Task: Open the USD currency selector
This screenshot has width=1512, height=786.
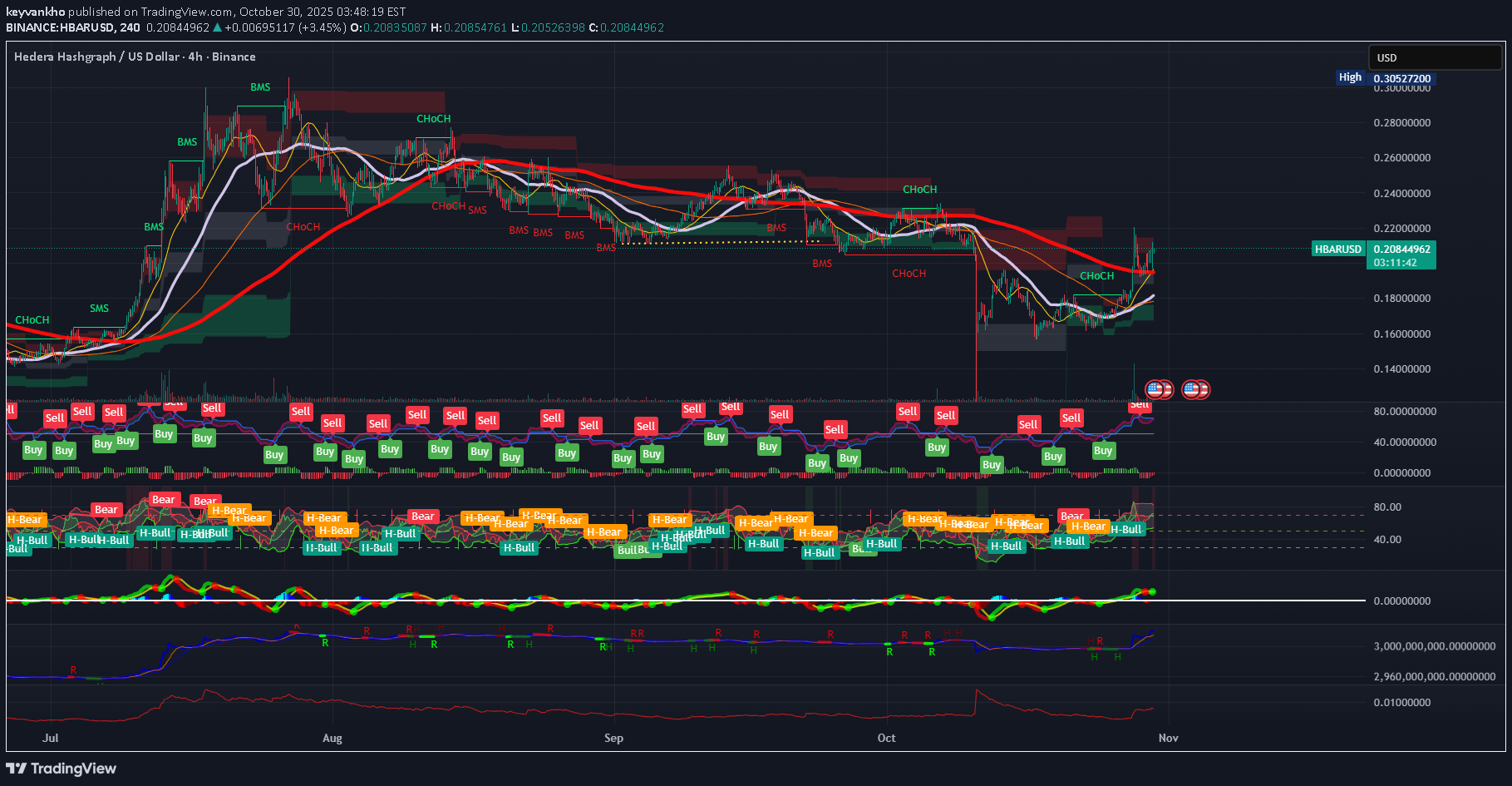Action: click(1435, 57)
